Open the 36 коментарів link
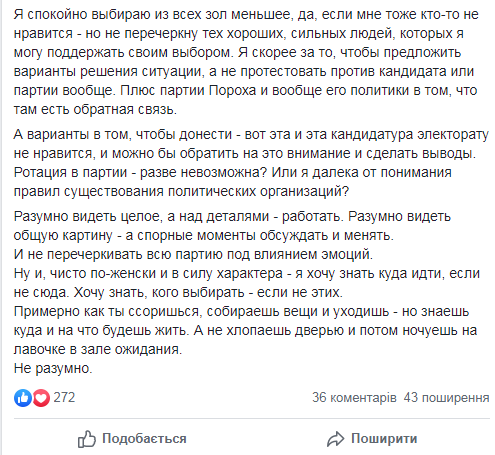The image size is (495, 455). pyautogui.click(x=354, y=397)
